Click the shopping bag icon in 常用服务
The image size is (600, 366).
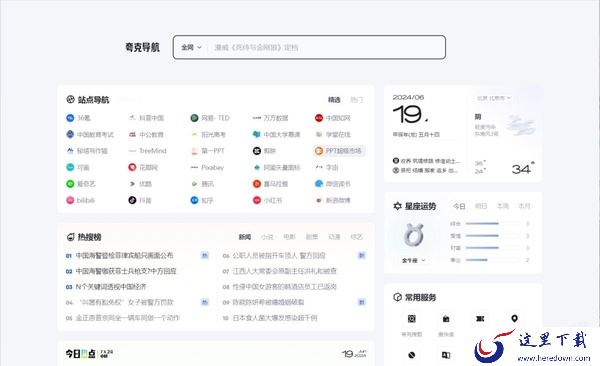[x=446, y=319]
